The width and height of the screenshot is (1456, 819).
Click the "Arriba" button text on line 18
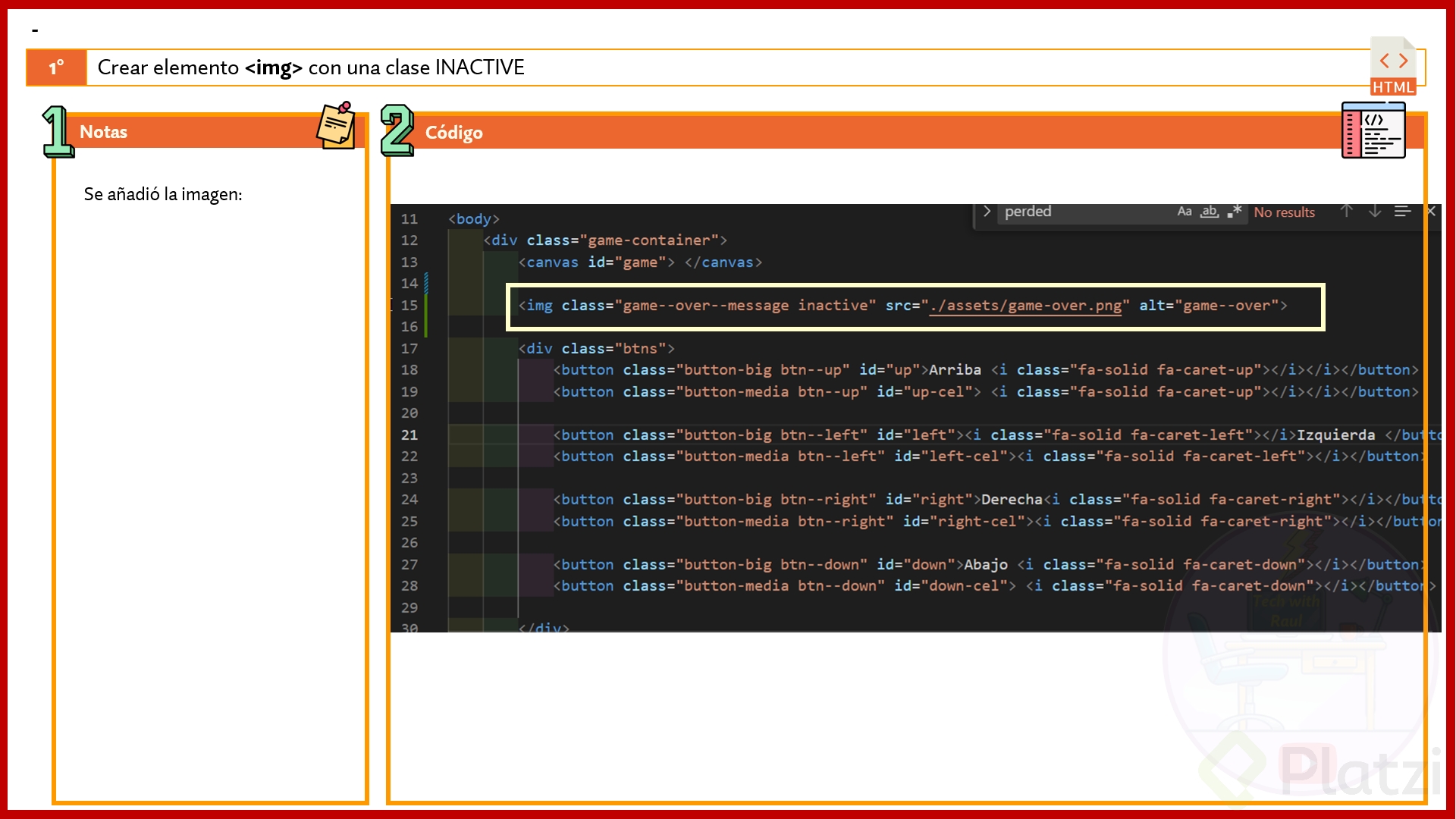(955, 370)
